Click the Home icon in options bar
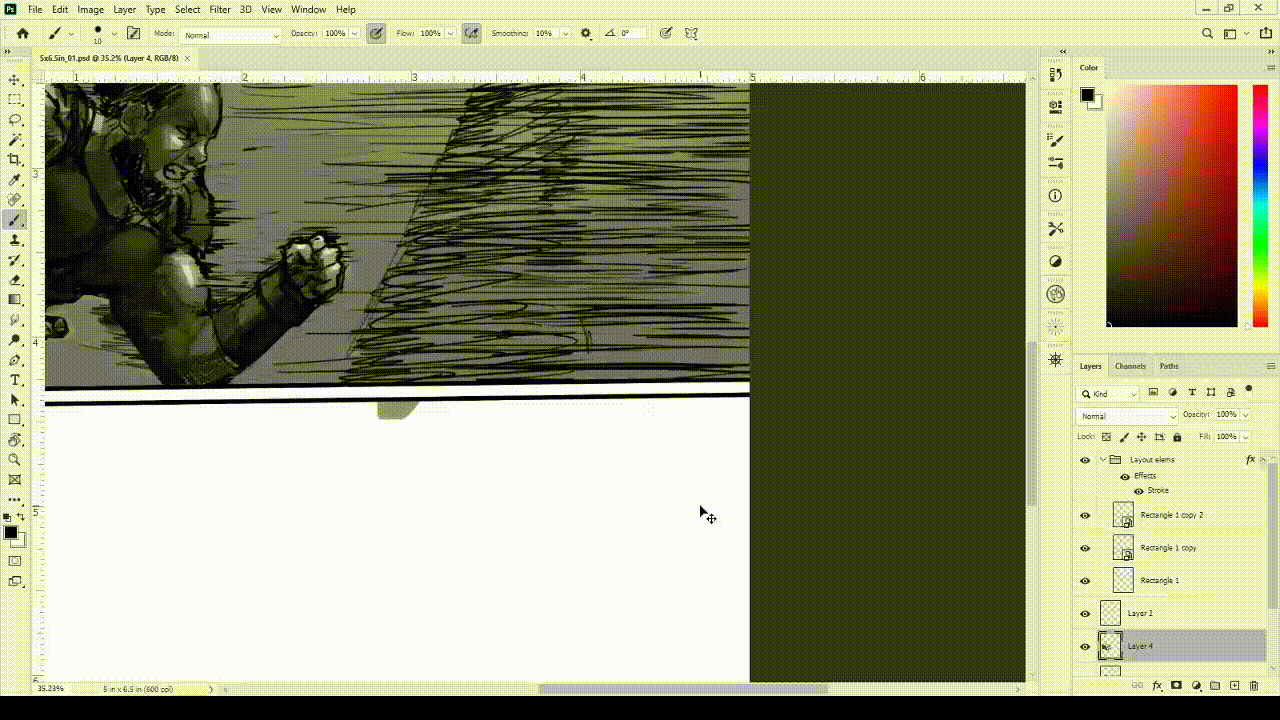Viewport: 1280px width, 720px height. (x=23, y=33)
